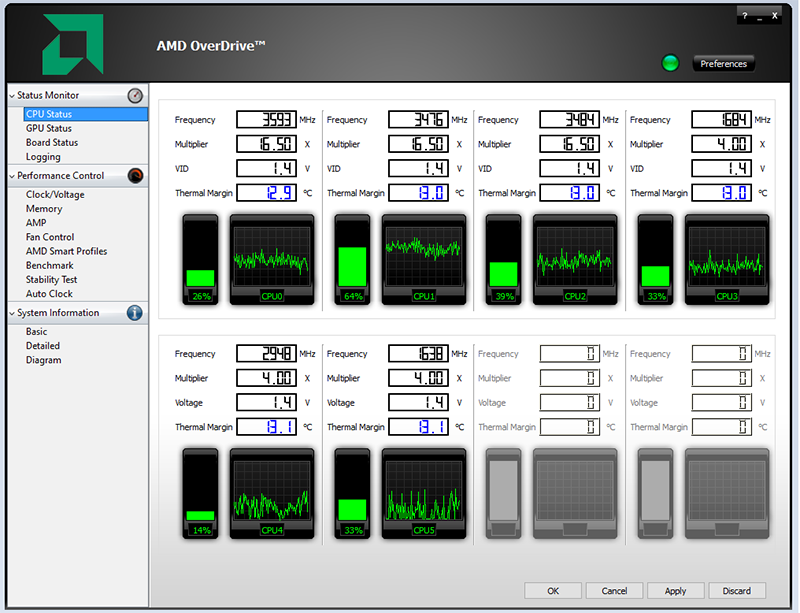Select Board Status in sidebar
Viewport: 800px width, 613px height.
coord(51,142)
